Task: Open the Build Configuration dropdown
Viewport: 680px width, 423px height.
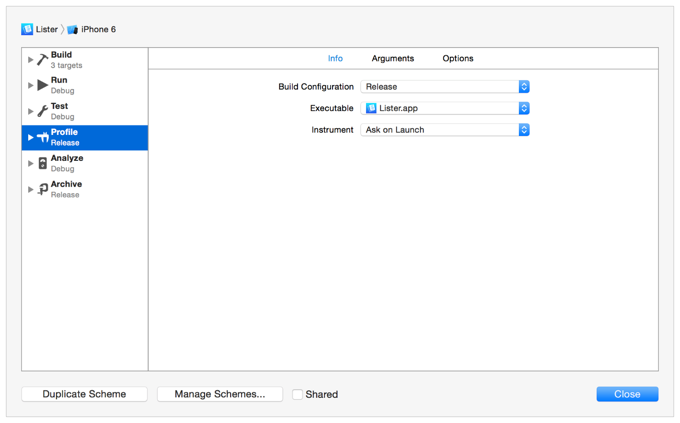Action: point(445,86)
